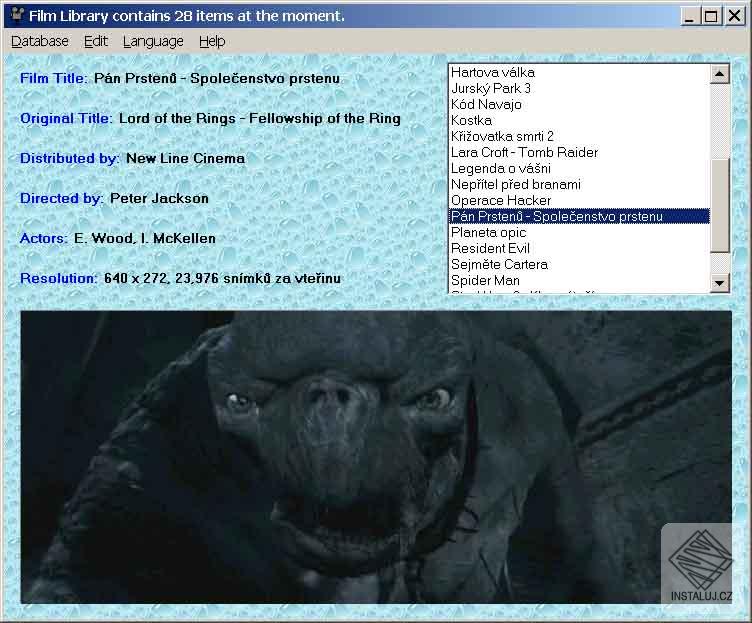The width and height of the screenshot is (752, 623).
Task: Select Lara Croft - Tomb Raider entry
Action: (579, 153)
